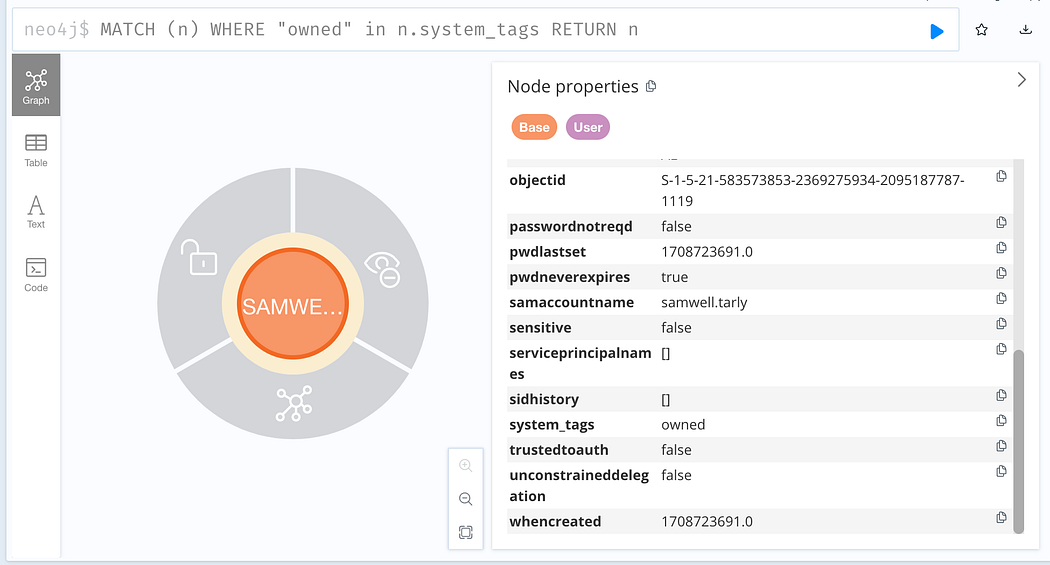The height and width of the screenshot is (565, 1050).
Task: Click the User label badge
Action: [588, 127]
